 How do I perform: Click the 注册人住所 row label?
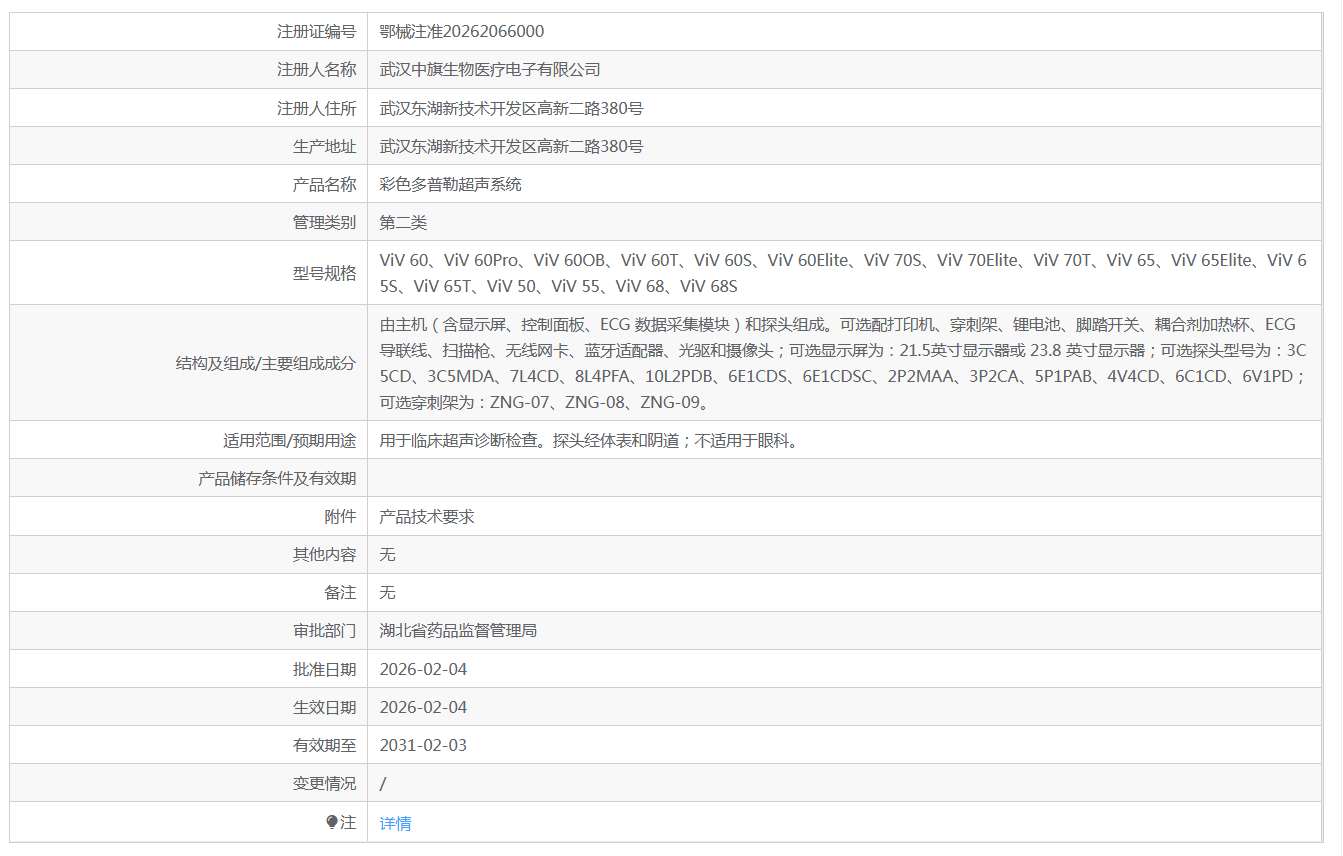pyautogui.click(x=316, y=108)
